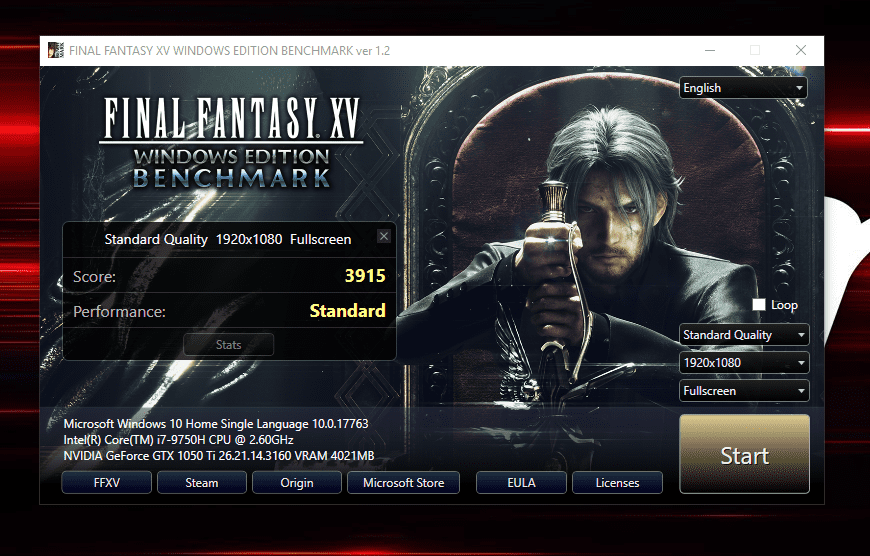The width and height of the screenshot is (870, 556).
Task: Minimize the benchmark window
Action: tap(710, 50)
